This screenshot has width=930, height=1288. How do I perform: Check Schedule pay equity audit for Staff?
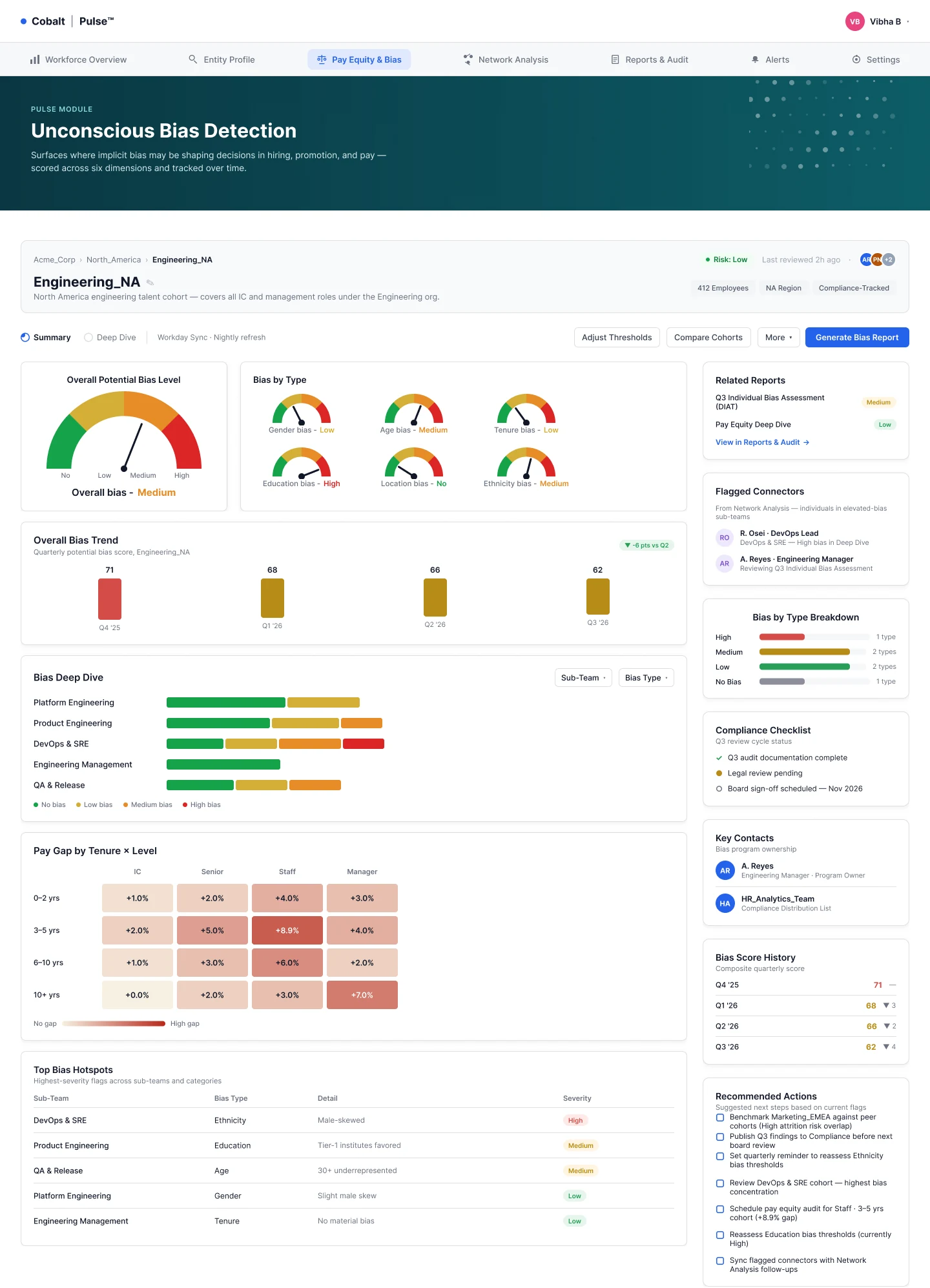pyautogui.click(x=720, y=1209)
